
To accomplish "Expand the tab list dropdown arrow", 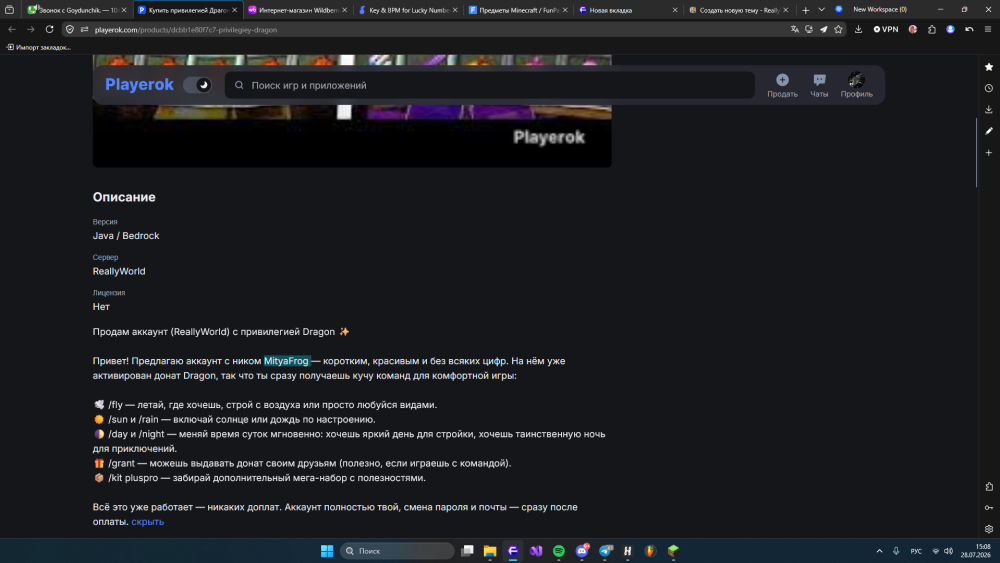I will (821, 10).
